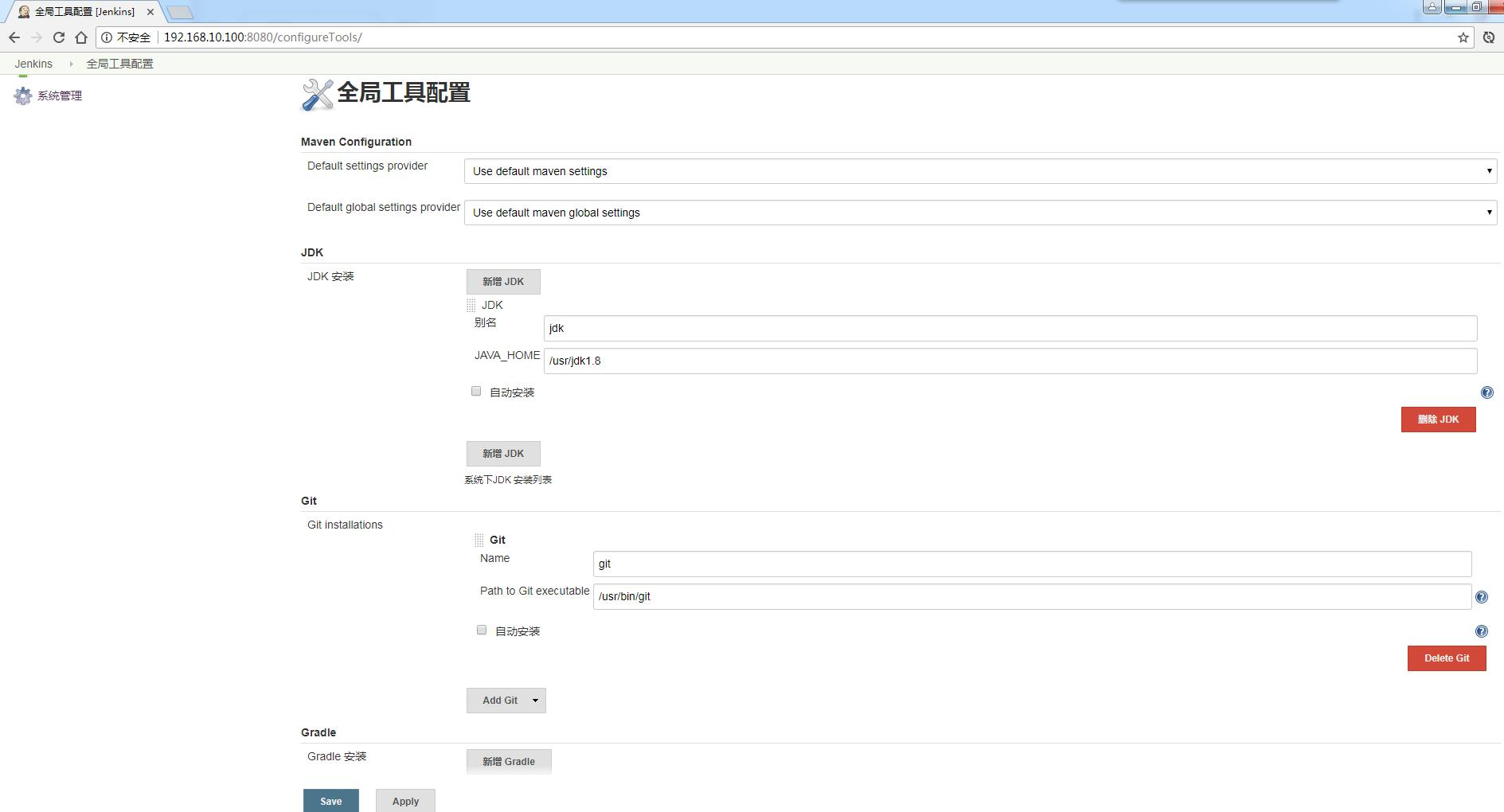Edit the JAVA_HOME path field
Viewport: 1504px width, 812px height.
pyautogui.click(x=1010, y=361)
